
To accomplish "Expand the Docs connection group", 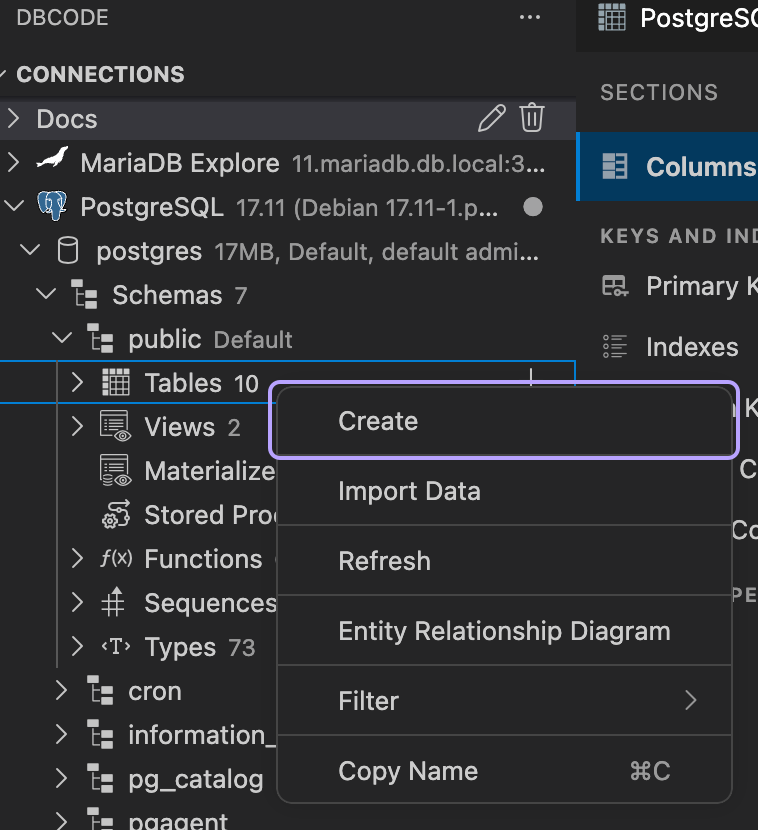I will click(14, 118).
